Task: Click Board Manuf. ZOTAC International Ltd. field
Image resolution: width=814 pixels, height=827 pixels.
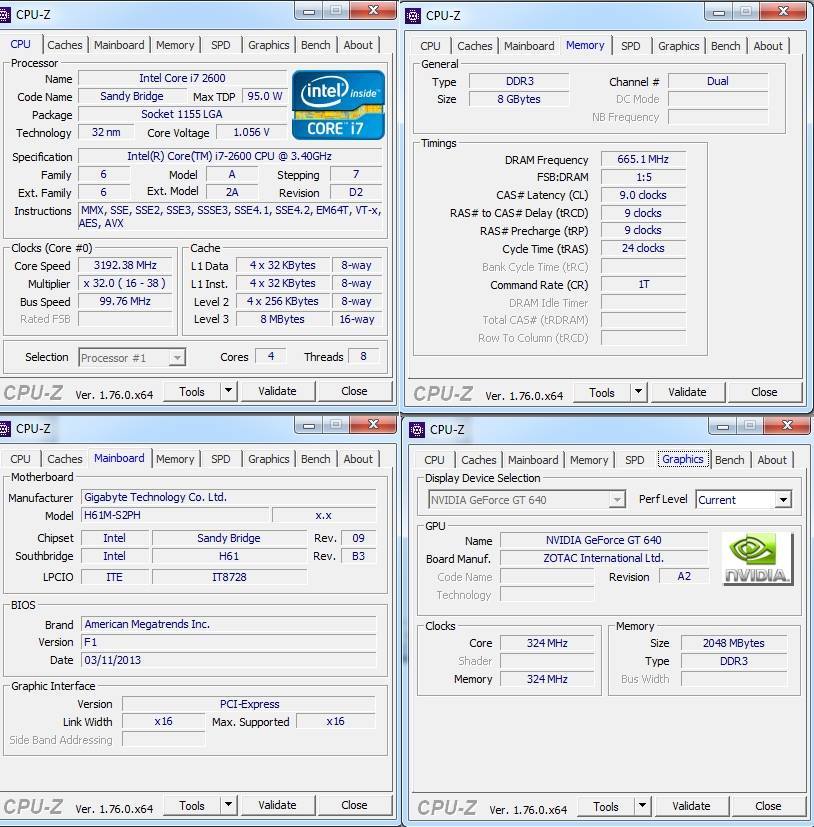Action: pos(604,558)
